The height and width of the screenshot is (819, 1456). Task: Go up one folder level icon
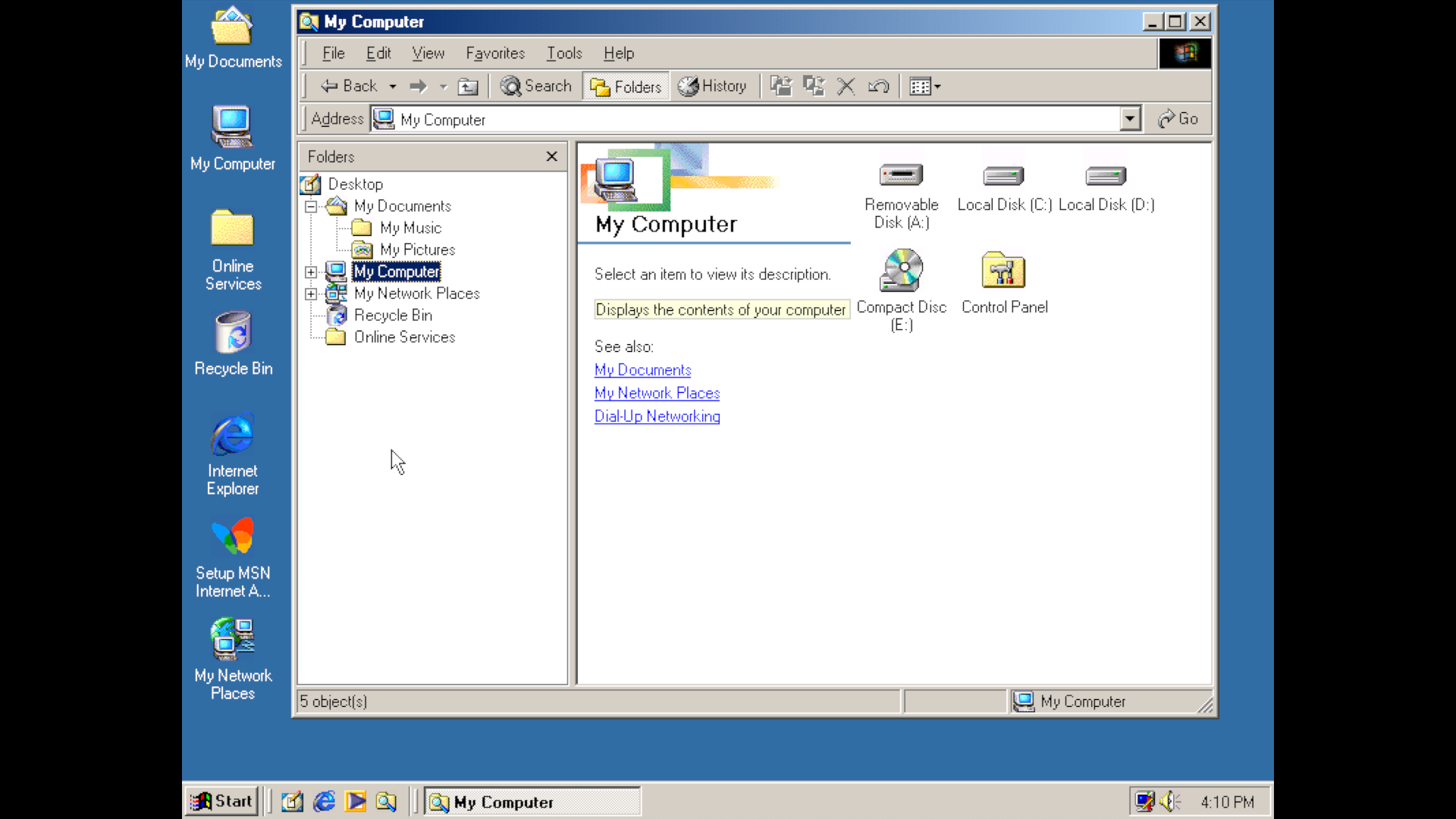[x=468, y=86]
